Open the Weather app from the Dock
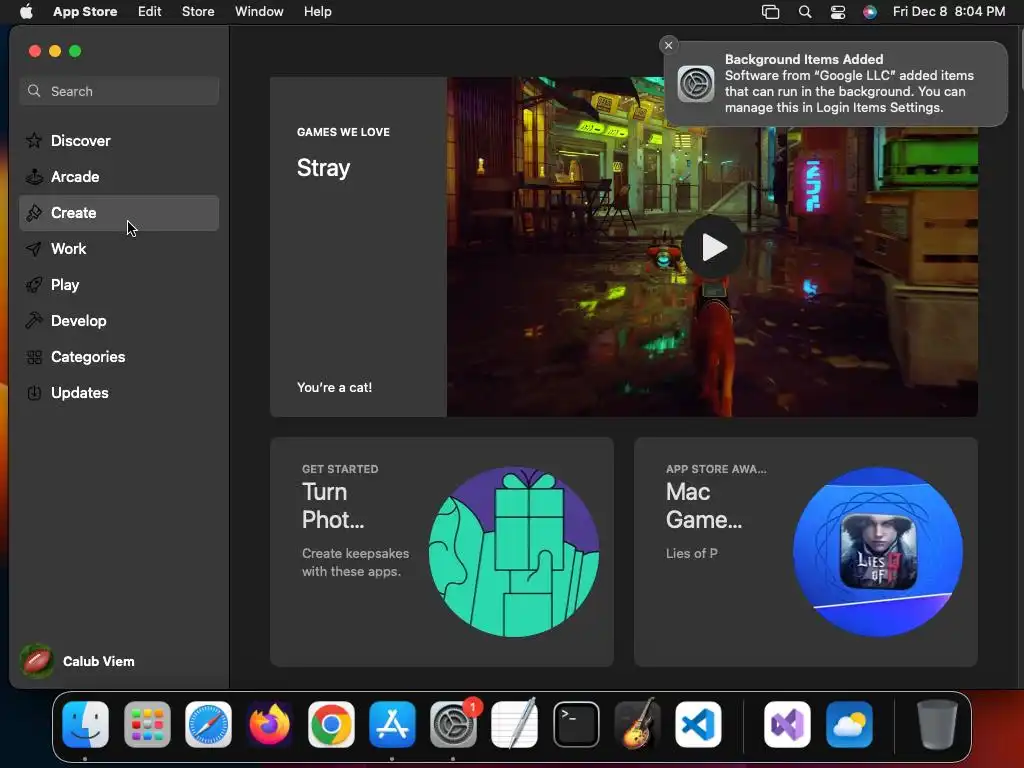Image resolution: width=1024 pixels, height=768 pixels. click(x=849, y=724)
